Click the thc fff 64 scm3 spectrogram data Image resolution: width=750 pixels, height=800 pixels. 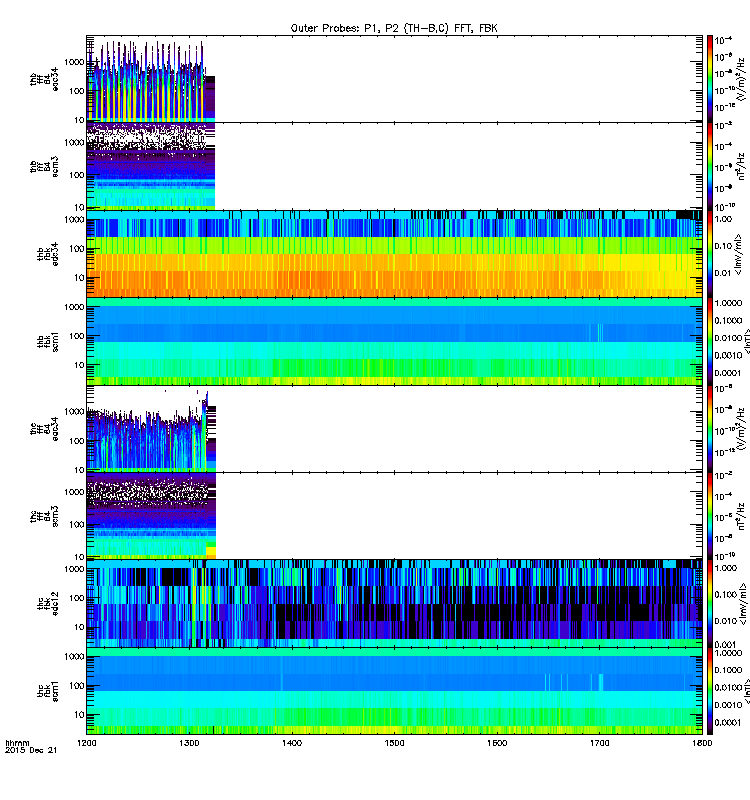click(x=151, y=516)
